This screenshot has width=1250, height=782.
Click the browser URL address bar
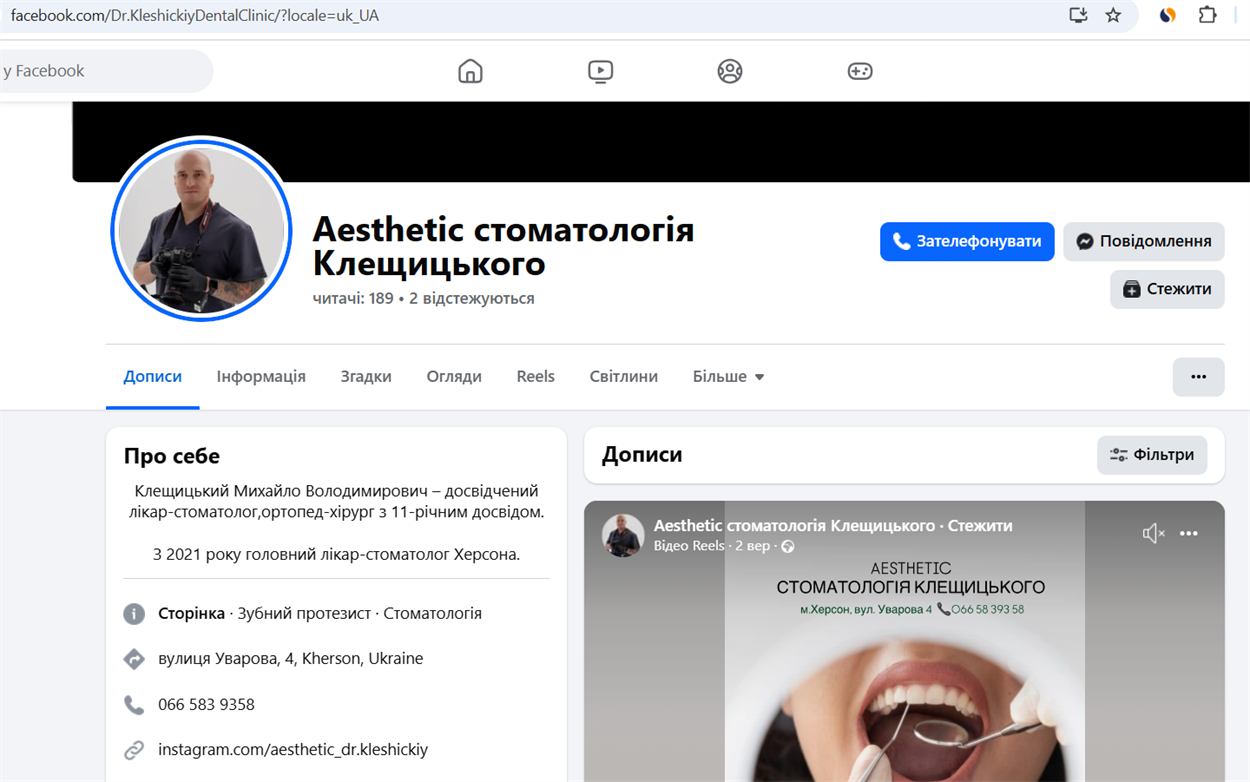click(x=530, y=16)
